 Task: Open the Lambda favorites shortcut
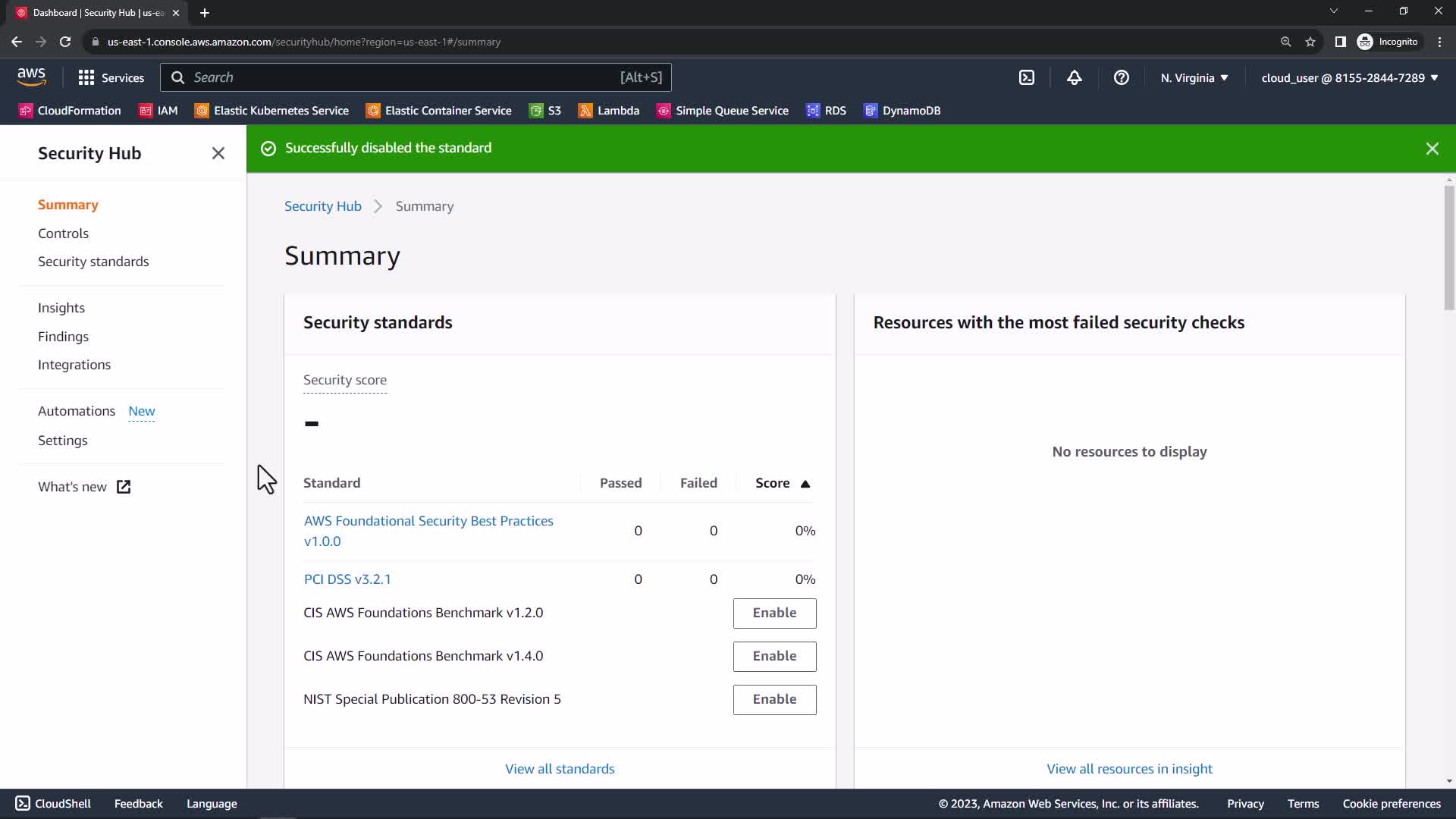pos(608,111)
